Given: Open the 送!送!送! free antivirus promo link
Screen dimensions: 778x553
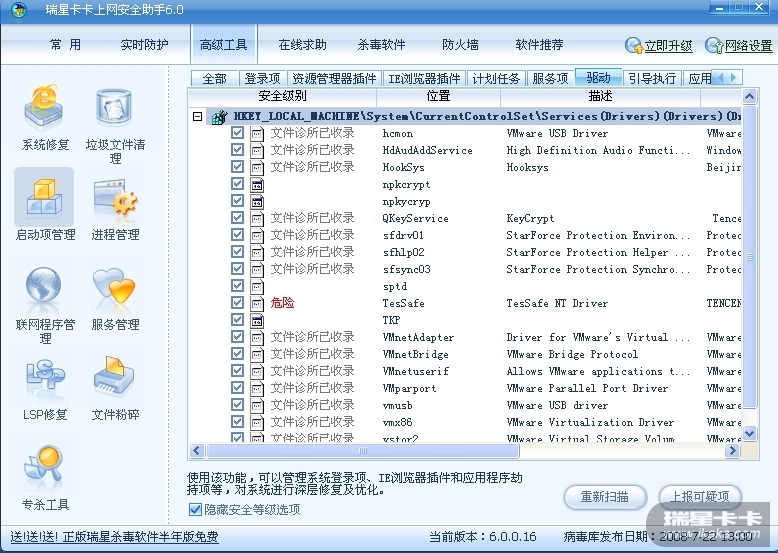Looking at the screenshot, I should click(x=114, y=537).
